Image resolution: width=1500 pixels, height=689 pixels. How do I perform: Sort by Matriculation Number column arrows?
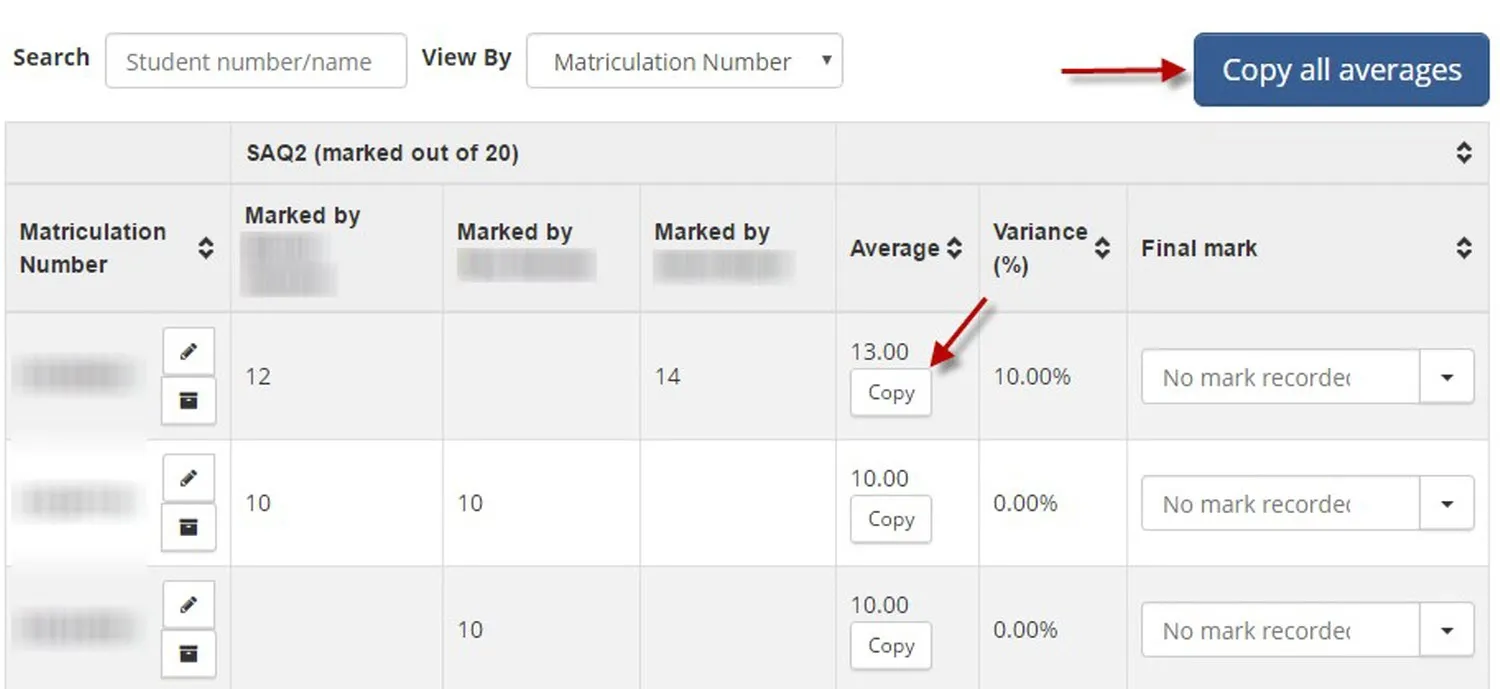(x=205, y=248)
